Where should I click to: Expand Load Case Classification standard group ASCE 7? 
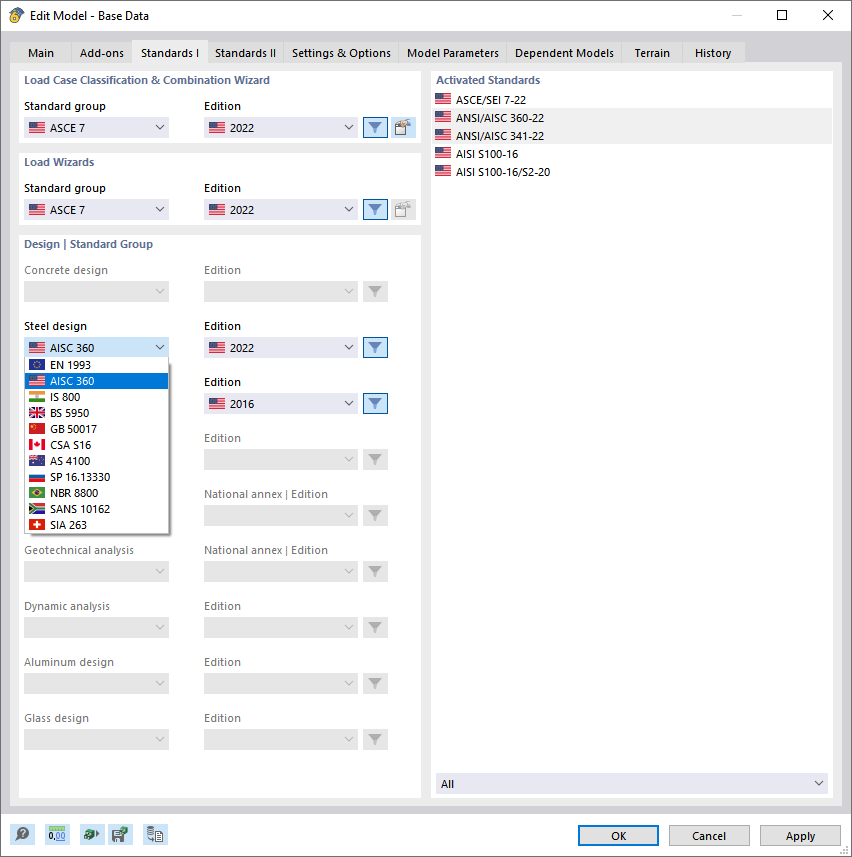click(97, 128)
